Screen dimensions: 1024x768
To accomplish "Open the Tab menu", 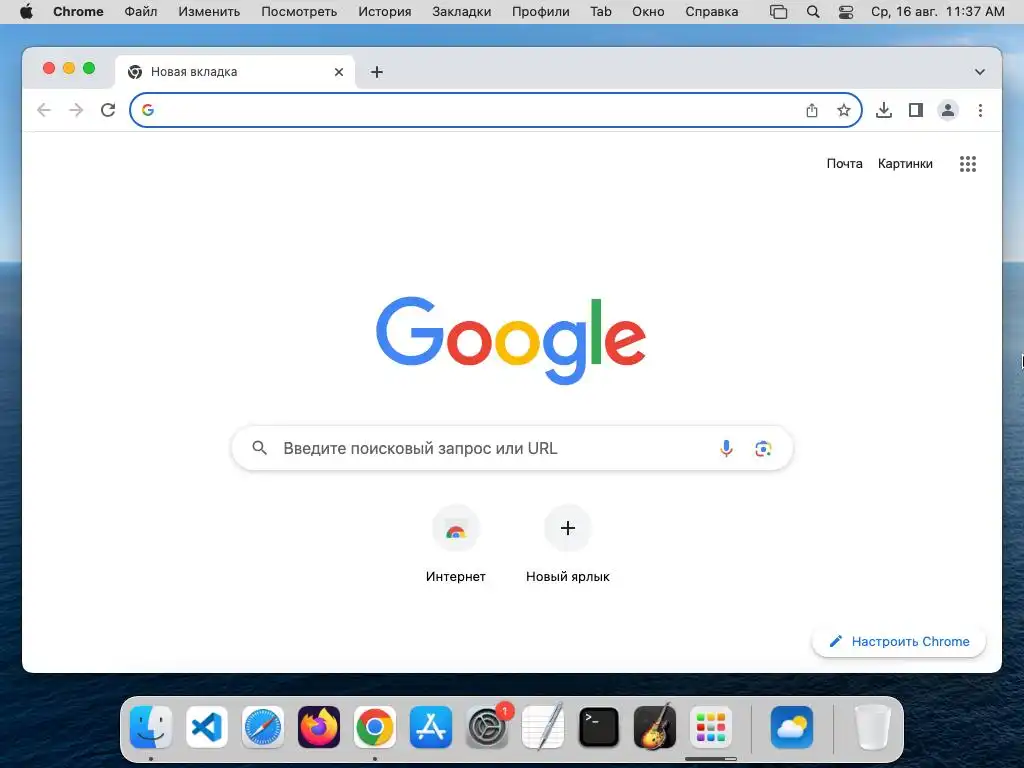I will [x=601, y=12].
